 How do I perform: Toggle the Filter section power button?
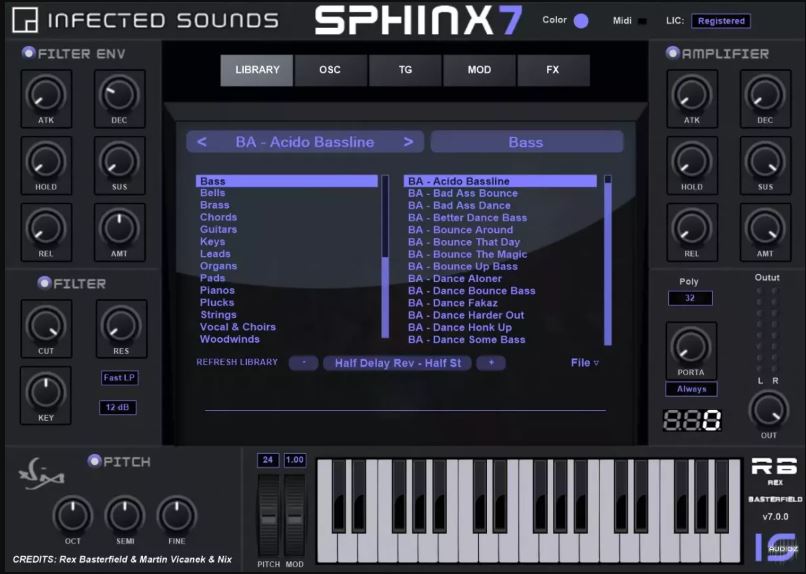[x=45, y=282]
